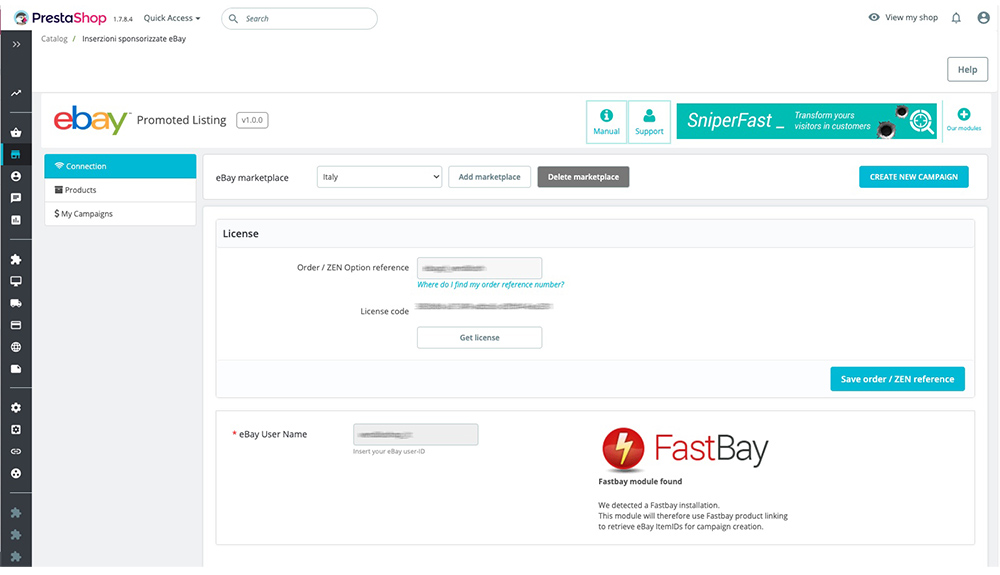Open Shipping truck icon in sidebar
The height and width of the screenshot is (575, 1000).
(16, 303)
